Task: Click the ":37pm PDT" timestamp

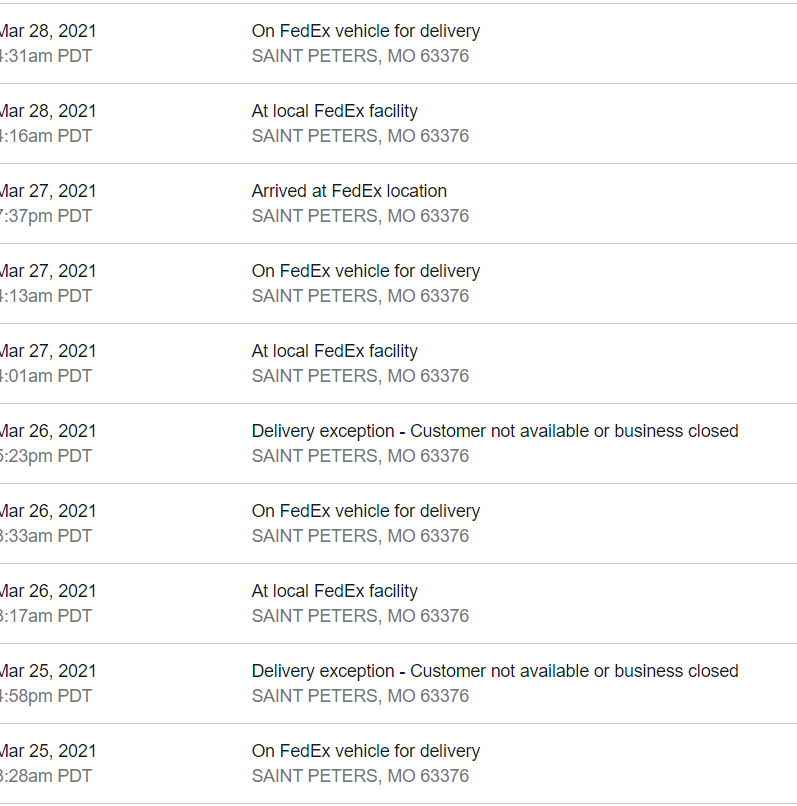Action: pyautogui.click(x=46, y=216)
